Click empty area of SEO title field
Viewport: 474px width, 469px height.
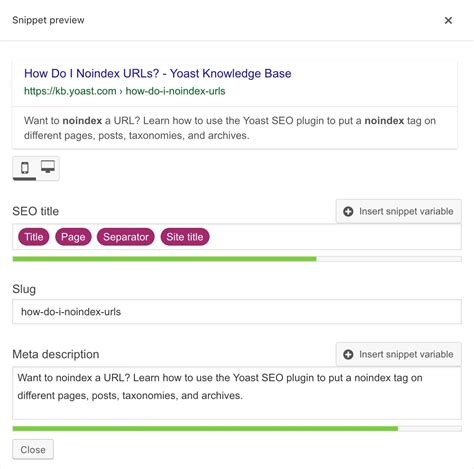click(x=333, y=237)
